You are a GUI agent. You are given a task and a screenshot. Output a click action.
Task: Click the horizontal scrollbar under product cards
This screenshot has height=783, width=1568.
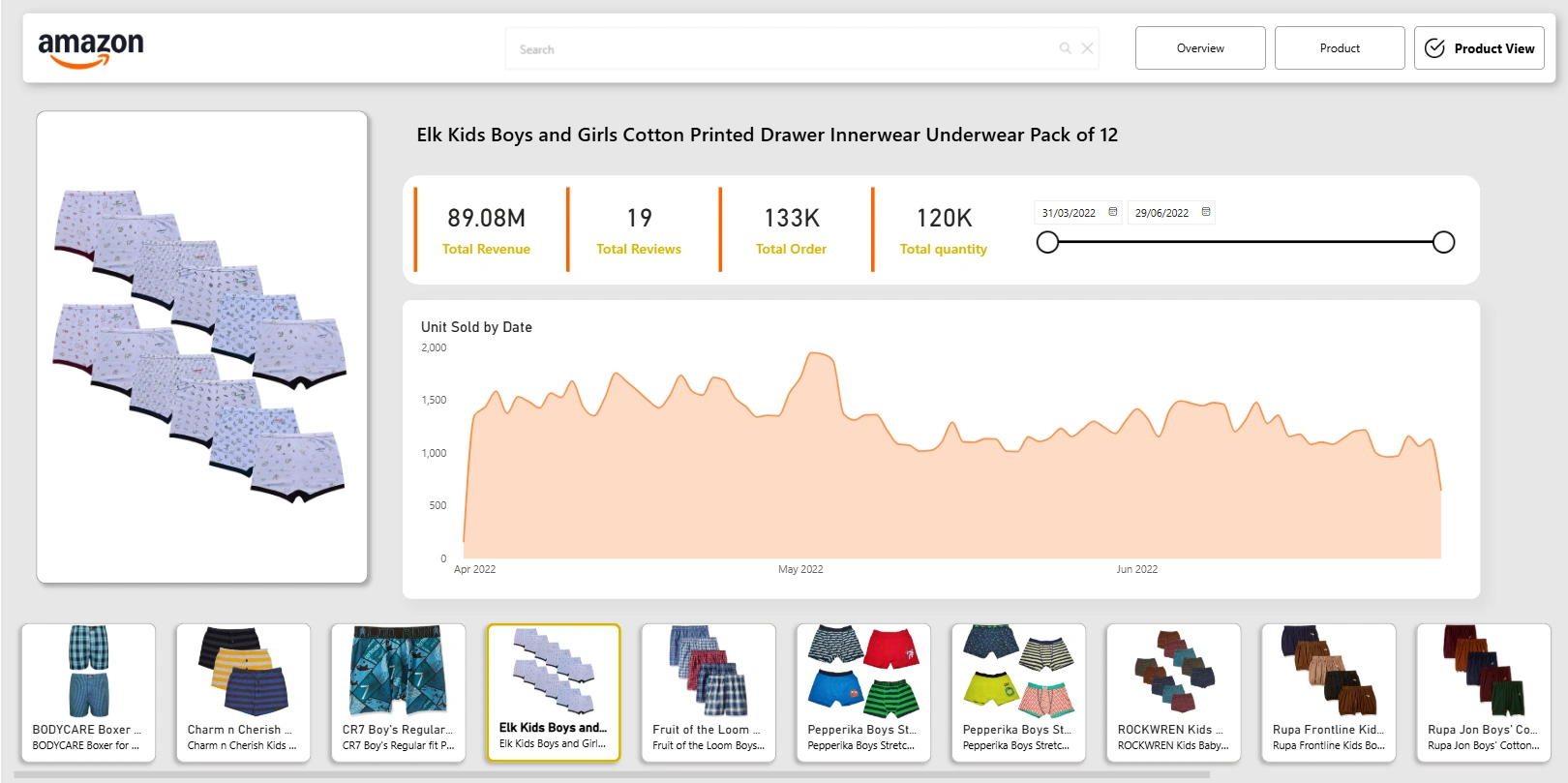pyautogui.click(x=612, y=774)
